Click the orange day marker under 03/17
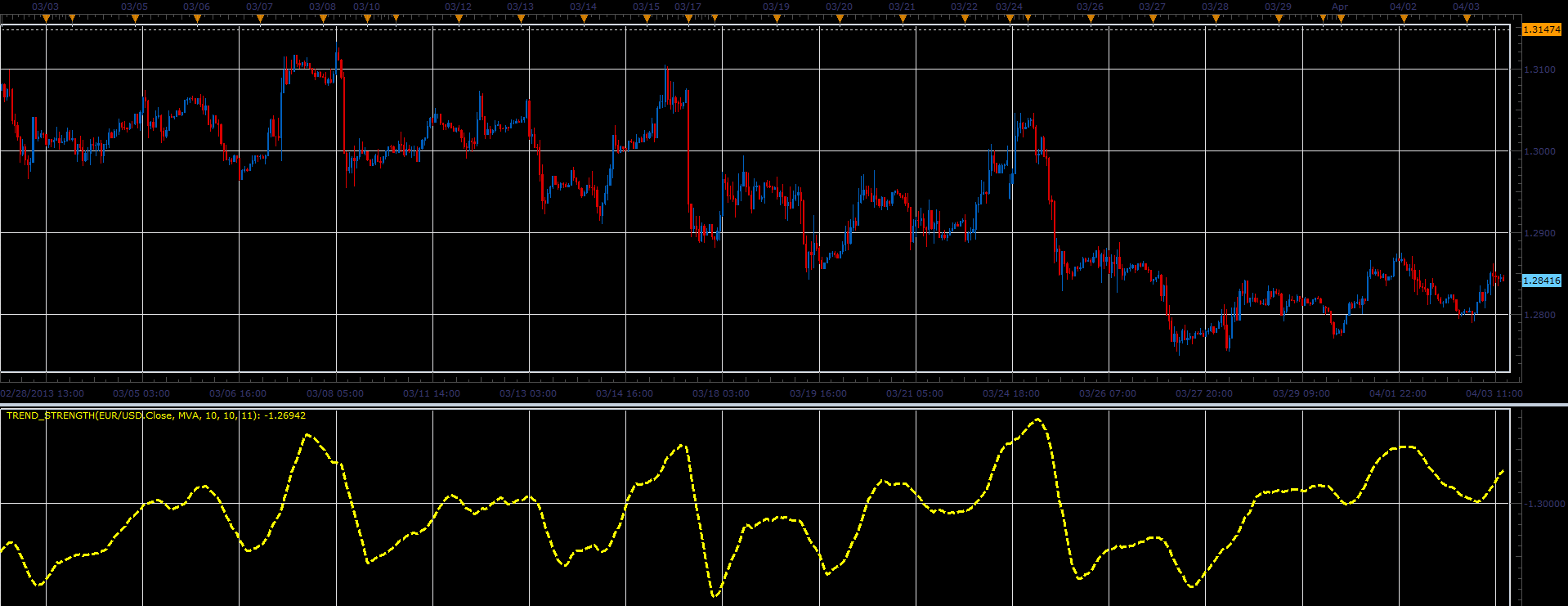 [x=688, y=18]
